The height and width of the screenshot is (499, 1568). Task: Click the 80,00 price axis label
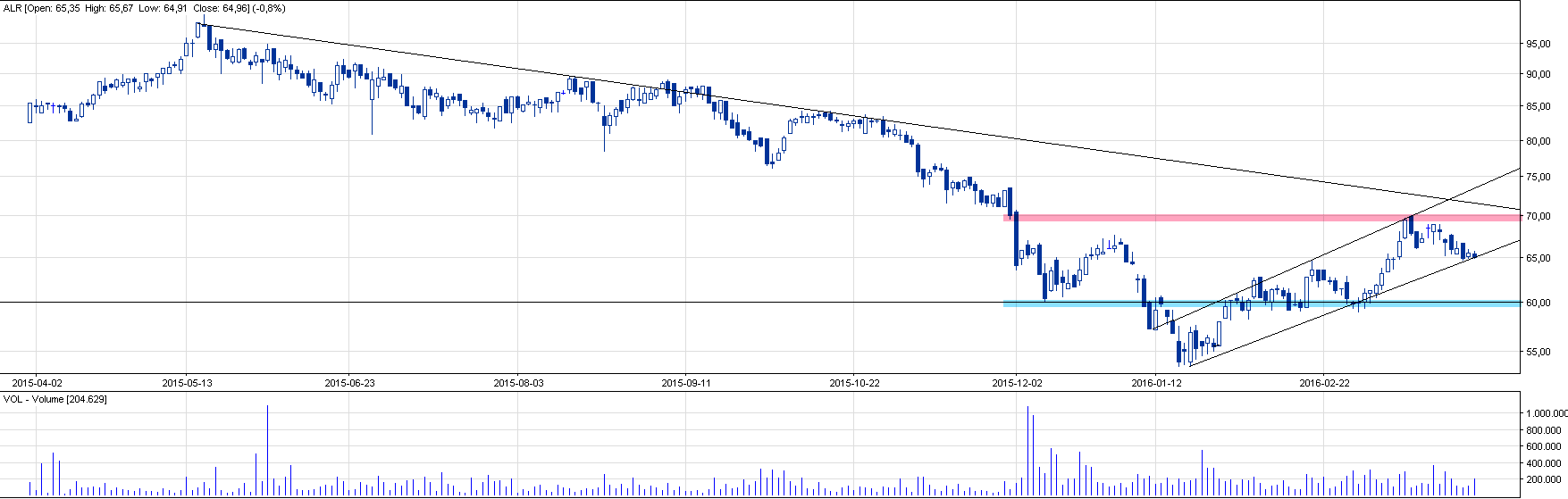[x=1537, y=141]
